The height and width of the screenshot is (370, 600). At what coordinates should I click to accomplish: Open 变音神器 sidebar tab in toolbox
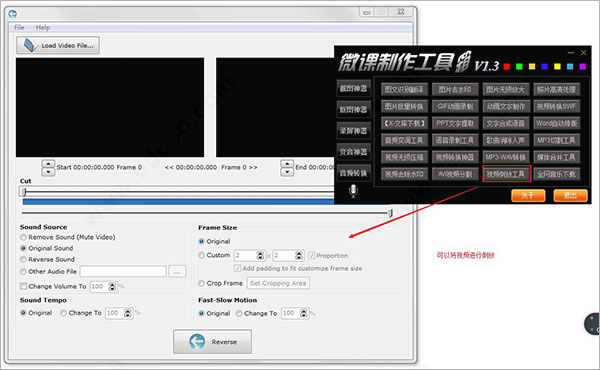tap(354, 152)
